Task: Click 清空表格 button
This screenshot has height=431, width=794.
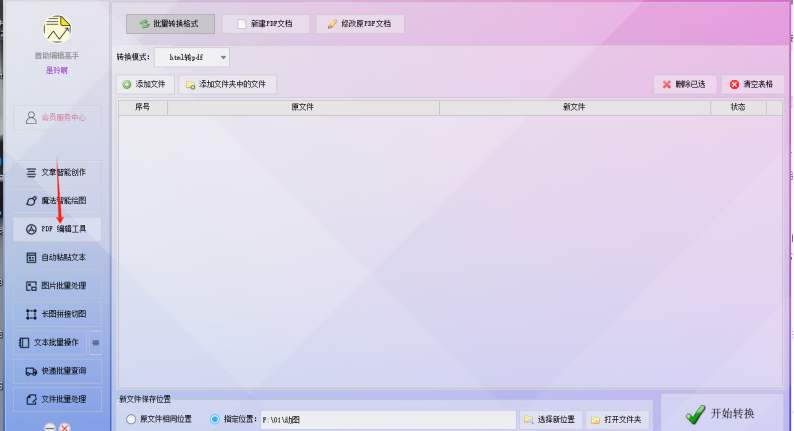Action: [x=752, y=85]
